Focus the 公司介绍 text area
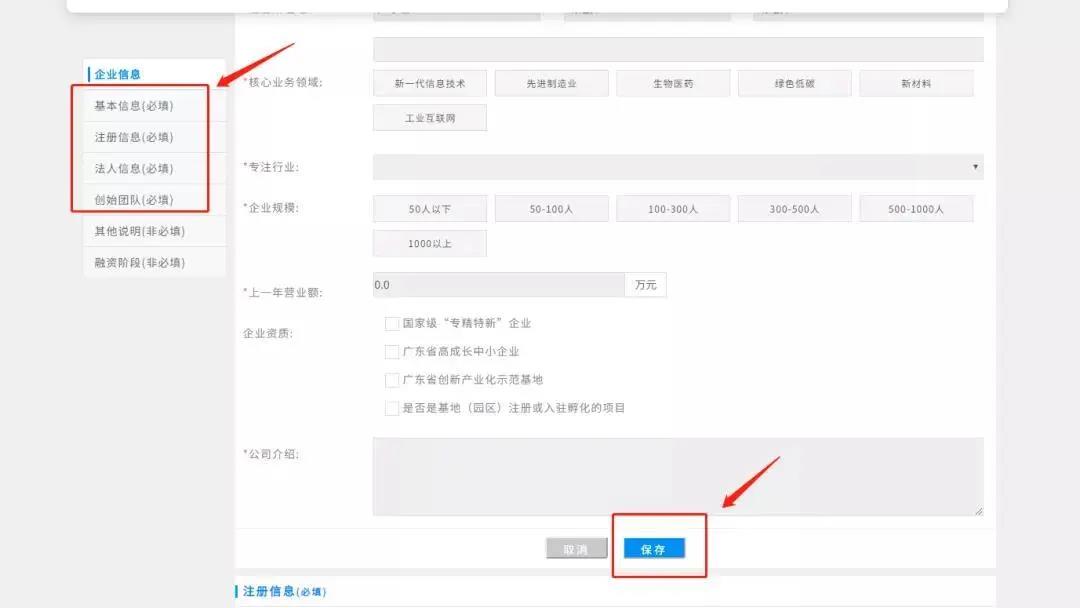 tap(677, 476)
